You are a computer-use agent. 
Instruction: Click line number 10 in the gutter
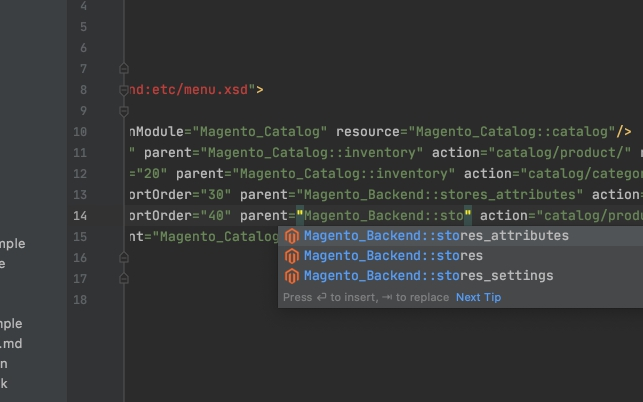[80, 132]
